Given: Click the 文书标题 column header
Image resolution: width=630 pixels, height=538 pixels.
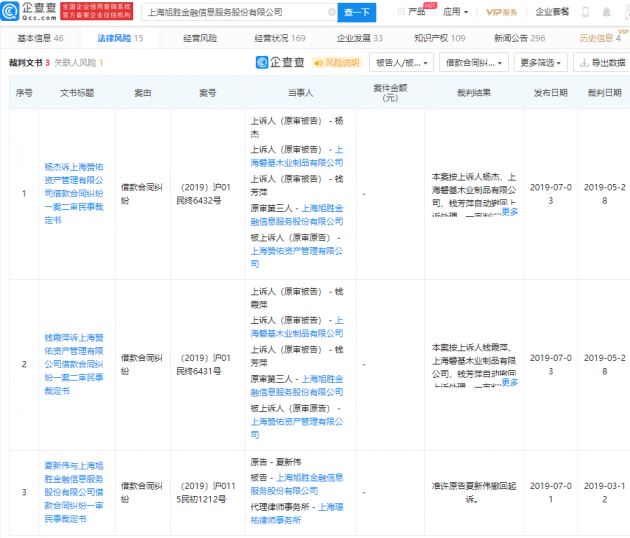Looking at the screenshot, I should (77, 93).
